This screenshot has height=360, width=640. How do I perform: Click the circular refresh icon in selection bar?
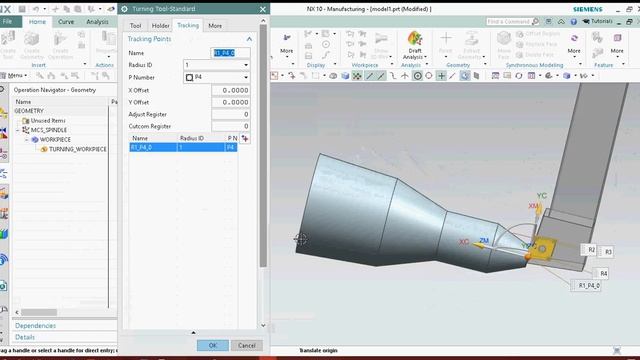click(x=519, y=76)
